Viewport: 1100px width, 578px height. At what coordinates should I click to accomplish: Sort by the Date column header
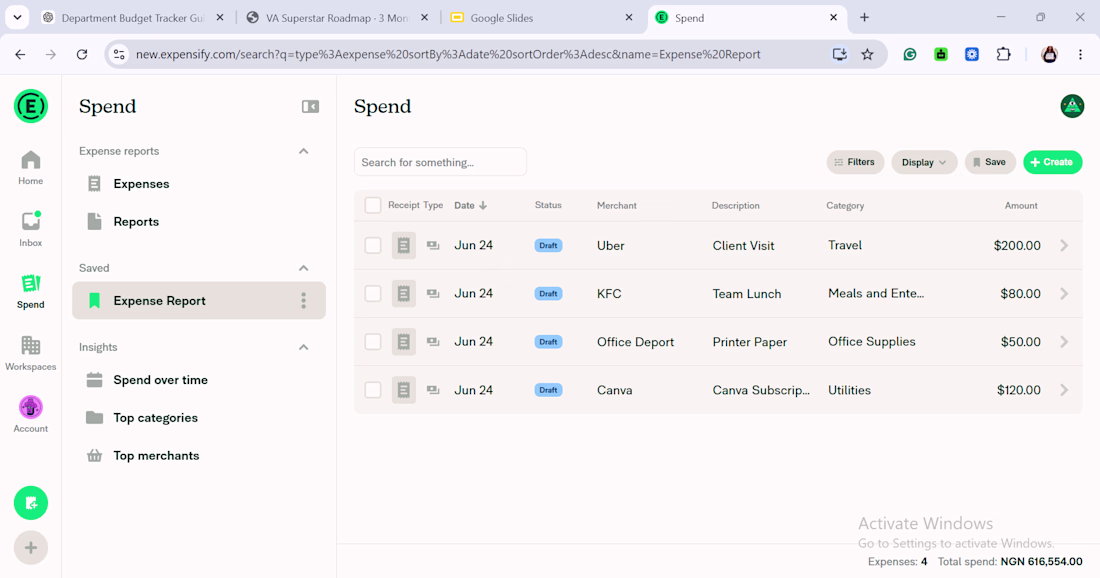pyautogui.click(x=471, y=206)
